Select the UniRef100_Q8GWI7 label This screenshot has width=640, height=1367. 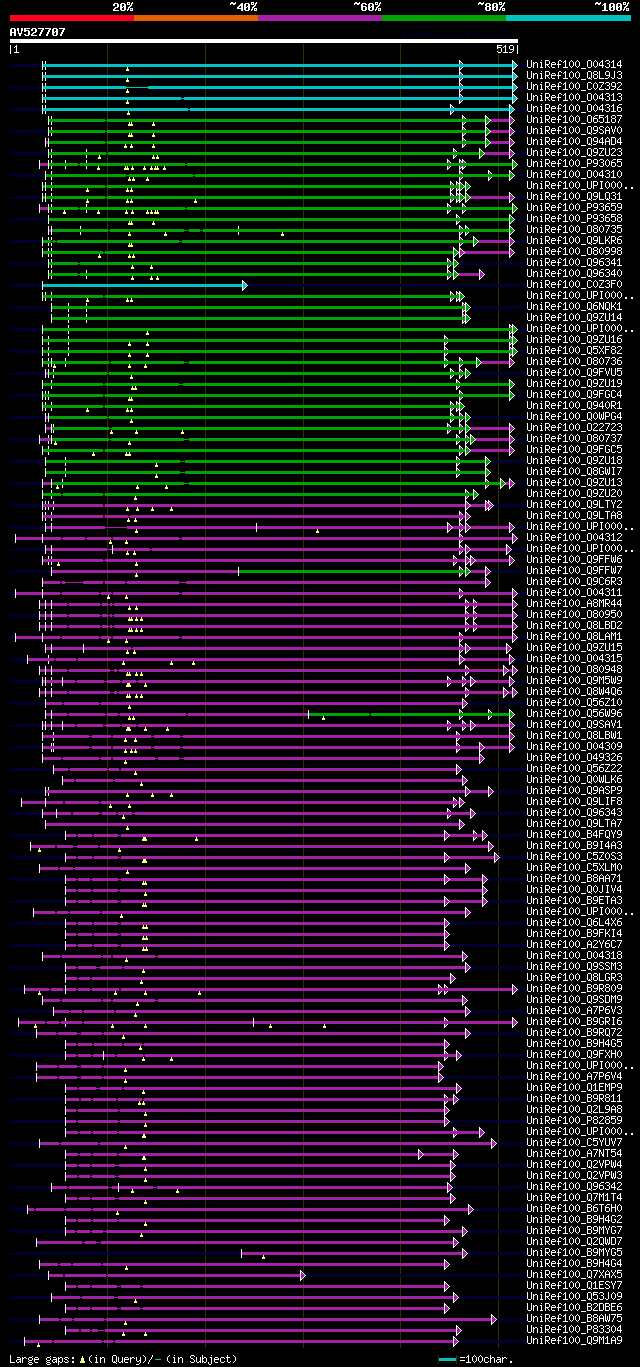[574, 471]
